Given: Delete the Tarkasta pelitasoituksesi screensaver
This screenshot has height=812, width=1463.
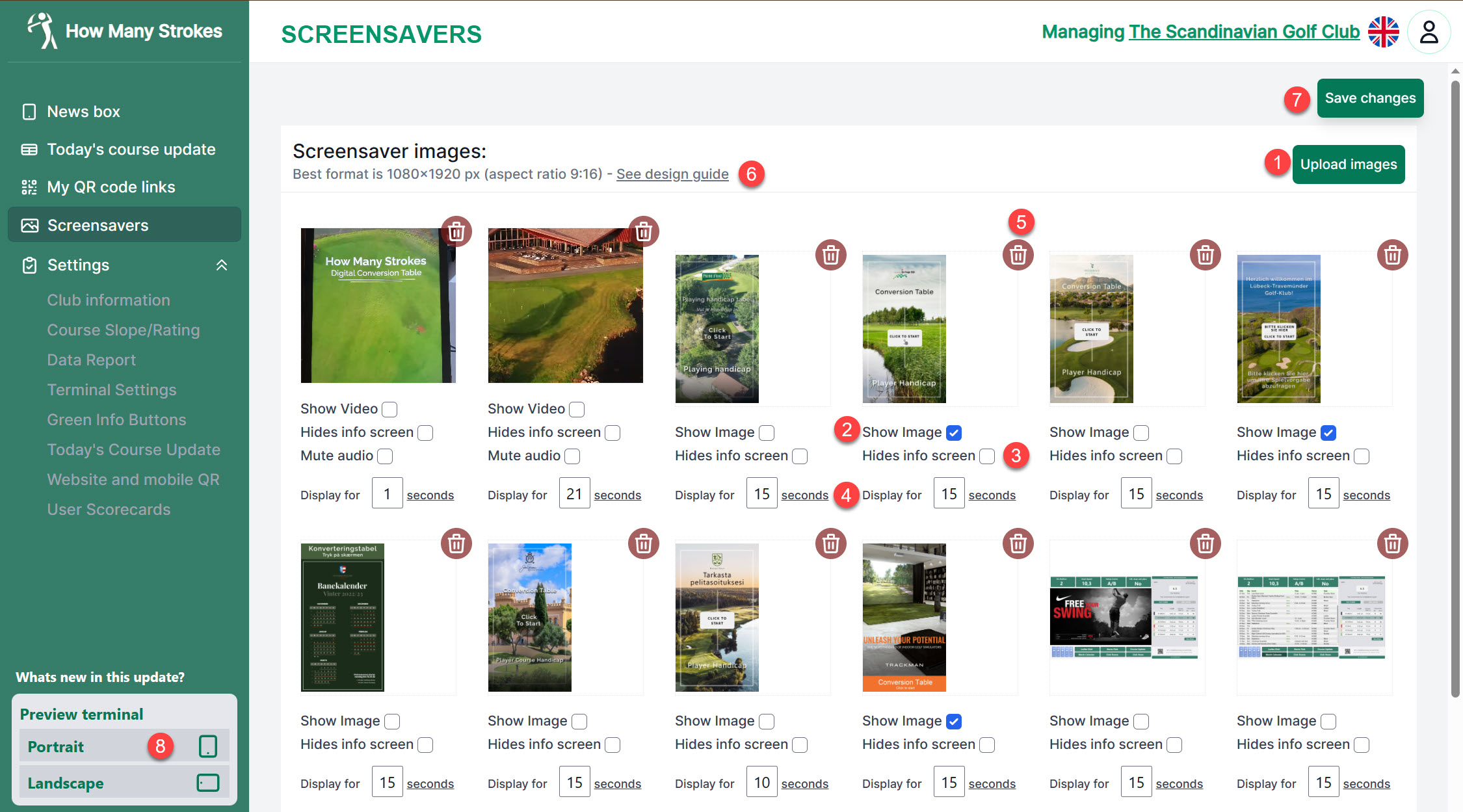Looking at the screenshot, I should point(831,544).
